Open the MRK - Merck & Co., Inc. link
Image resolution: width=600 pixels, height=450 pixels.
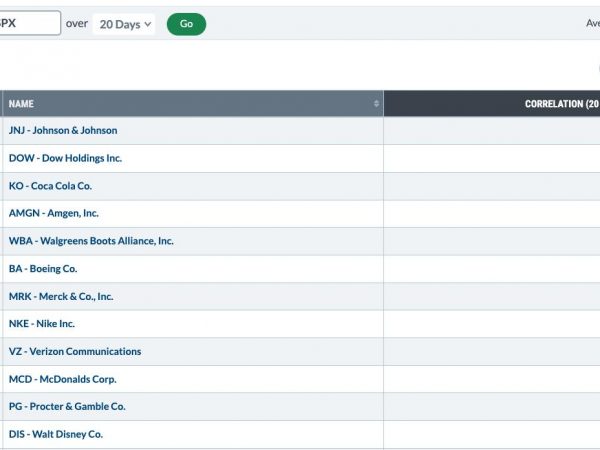click(x=61, y=297)
